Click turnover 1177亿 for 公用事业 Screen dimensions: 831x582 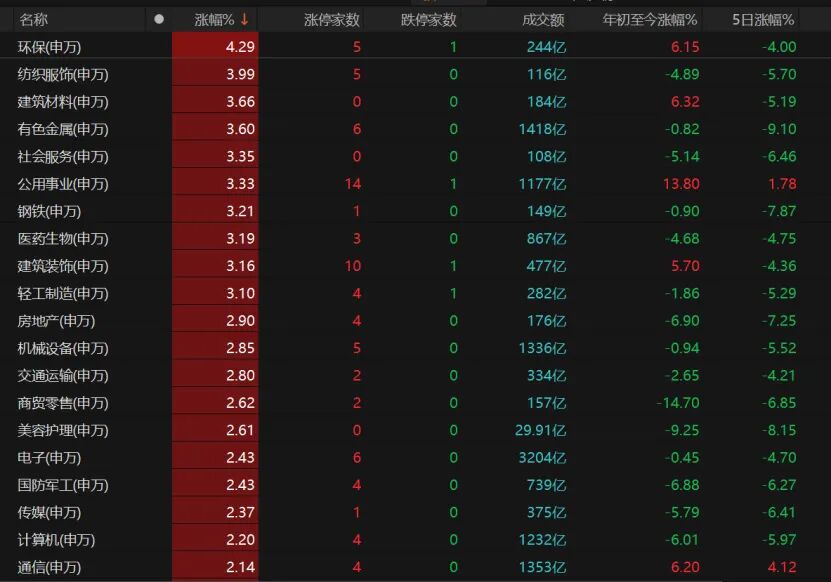click(542, 184)
